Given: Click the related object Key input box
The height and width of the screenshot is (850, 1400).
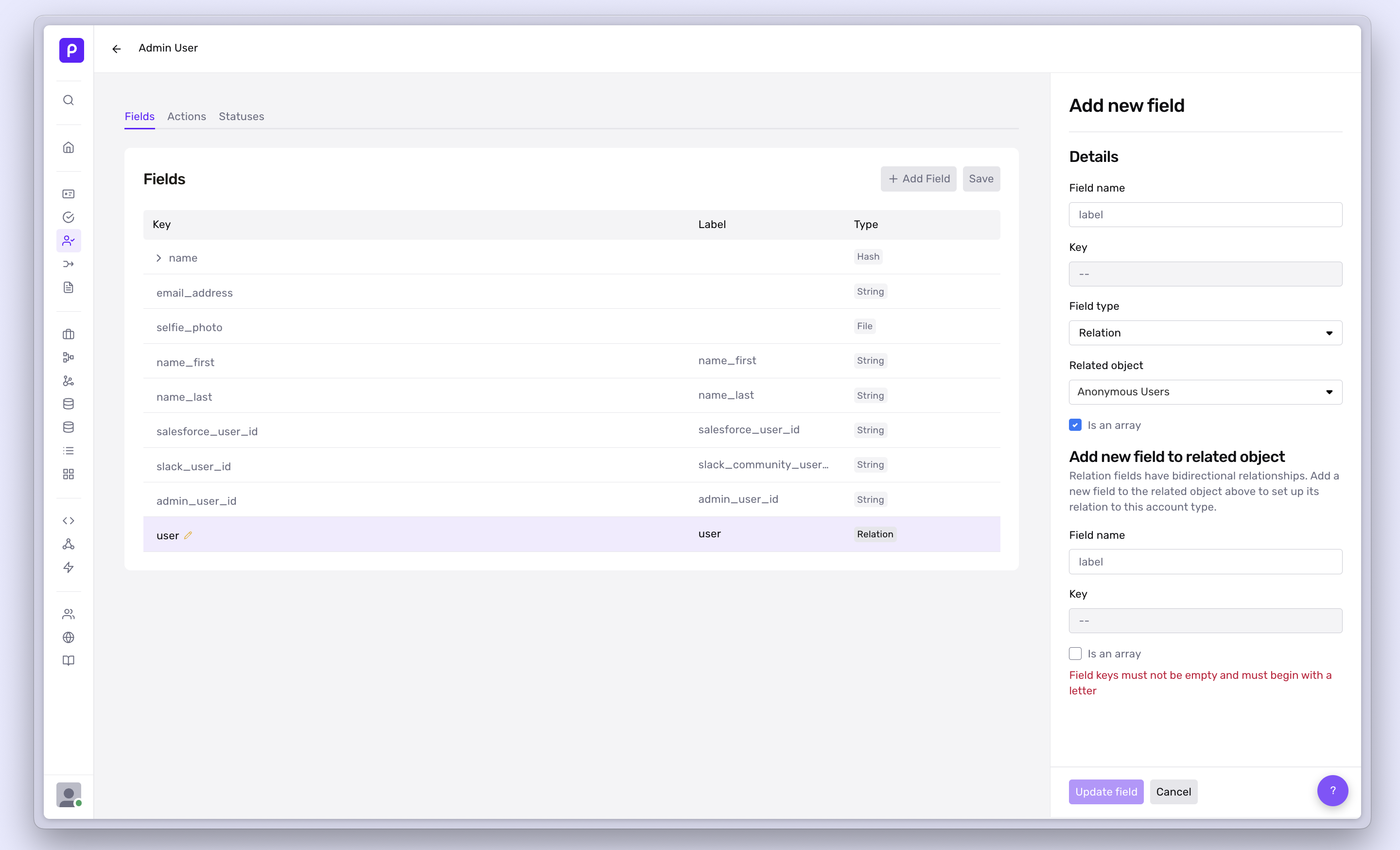Looking at the screenshot, I should [1205, 620].
